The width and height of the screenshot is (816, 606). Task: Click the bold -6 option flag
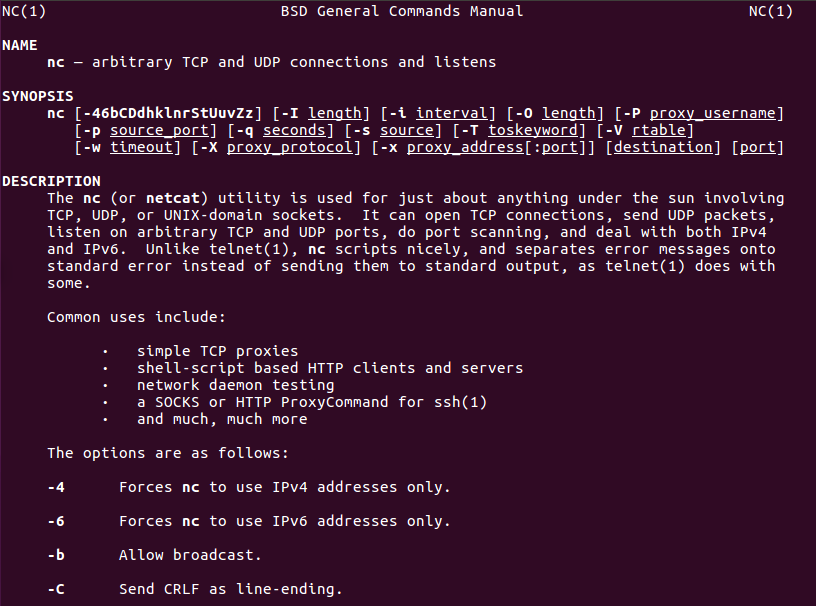pyautogui.click(x=56, y=521)
